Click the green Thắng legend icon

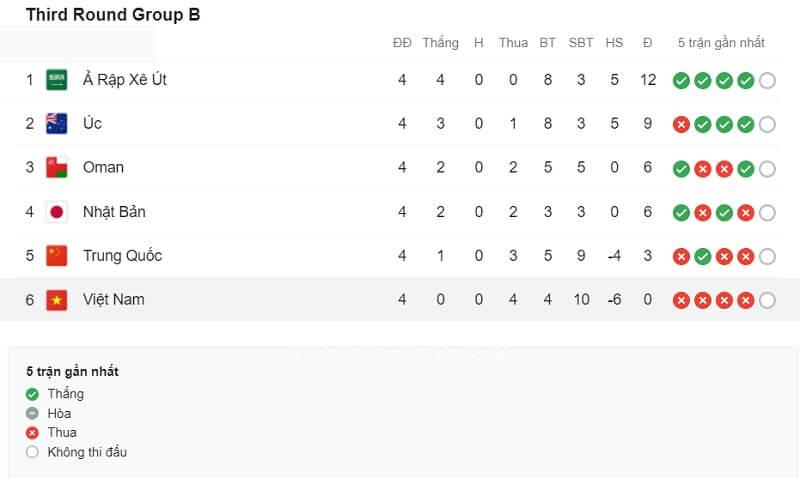[x=33, y=394]
